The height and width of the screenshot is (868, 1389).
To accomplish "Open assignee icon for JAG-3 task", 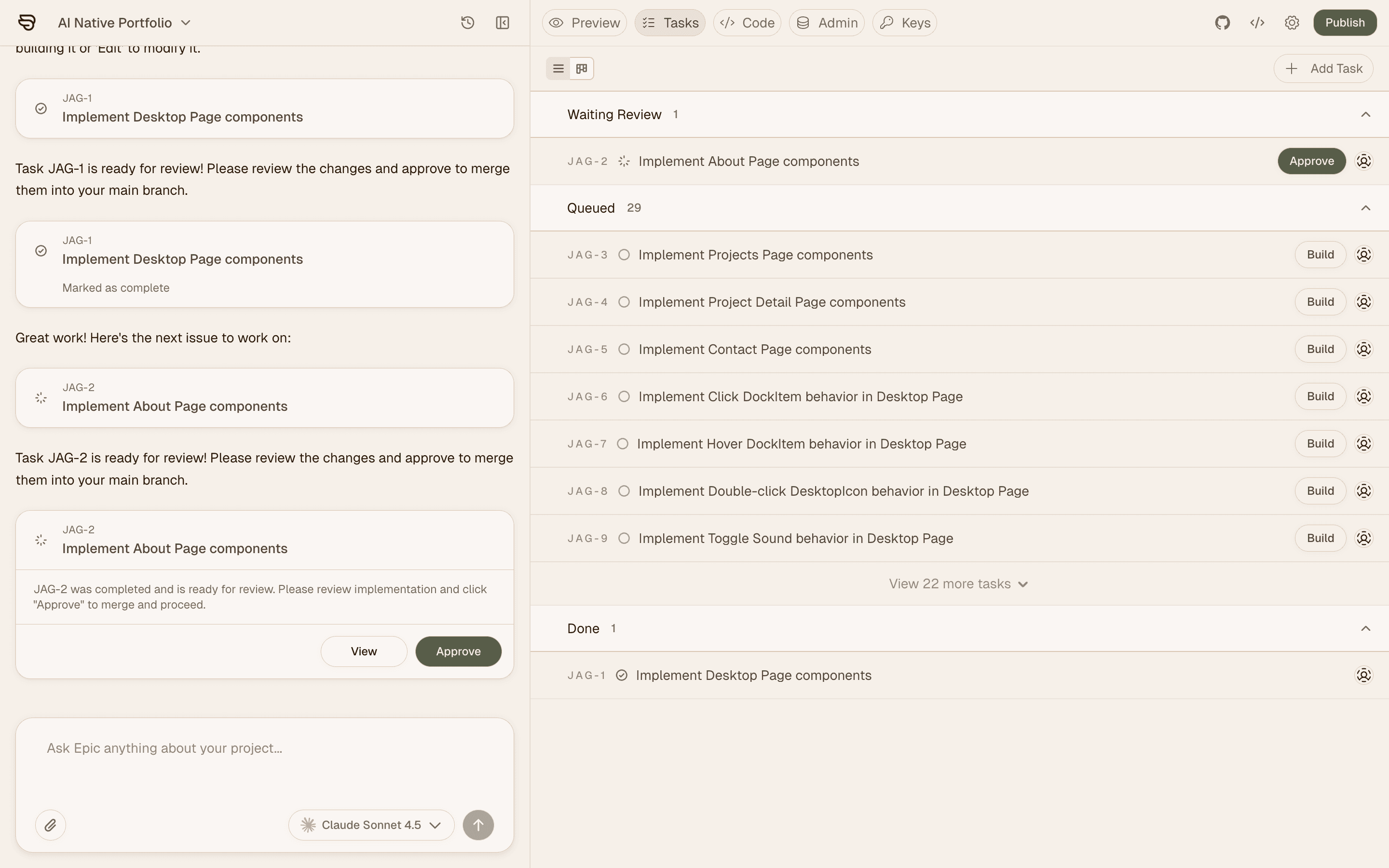I will click(1363, 255).
